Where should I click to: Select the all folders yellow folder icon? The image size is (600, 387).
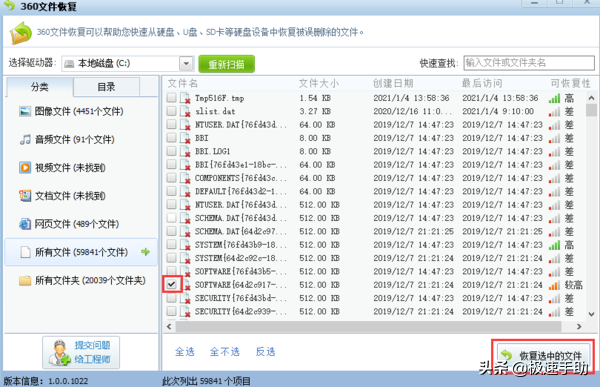(25, 281)
